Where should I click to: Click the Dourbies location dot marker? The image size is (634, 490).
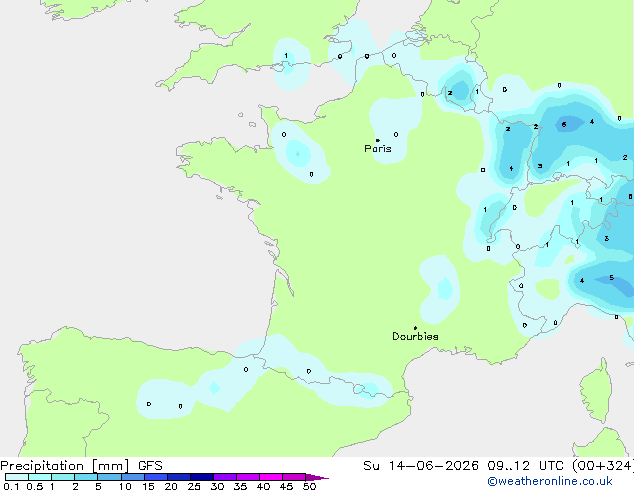pyautogui.click(x=415, y=328)
